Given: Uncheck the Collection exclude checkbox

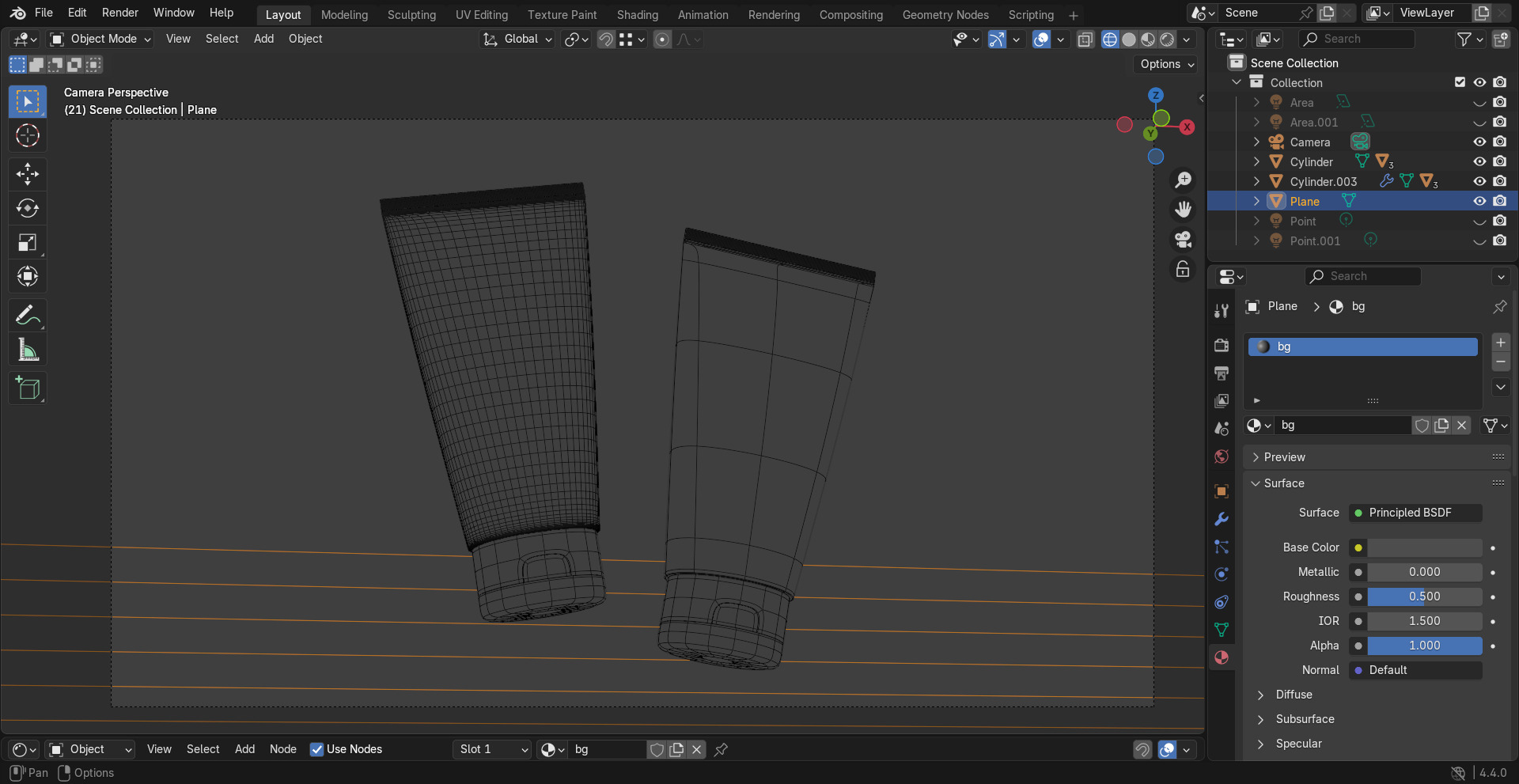Looking at the screenshot, I should click(x=1460, y=82).
